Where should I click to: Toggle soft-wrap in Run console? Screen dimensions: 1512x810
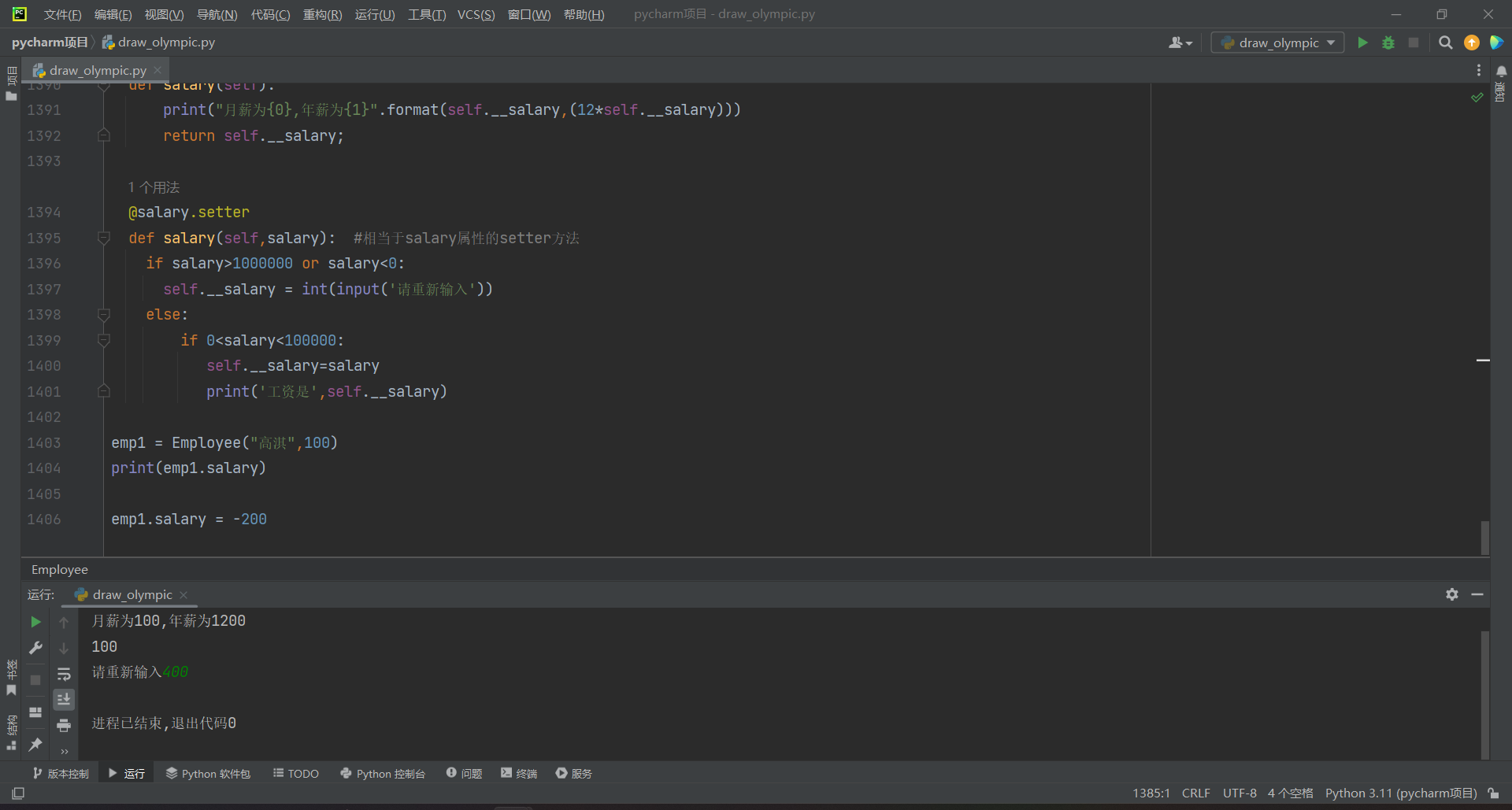64,674
